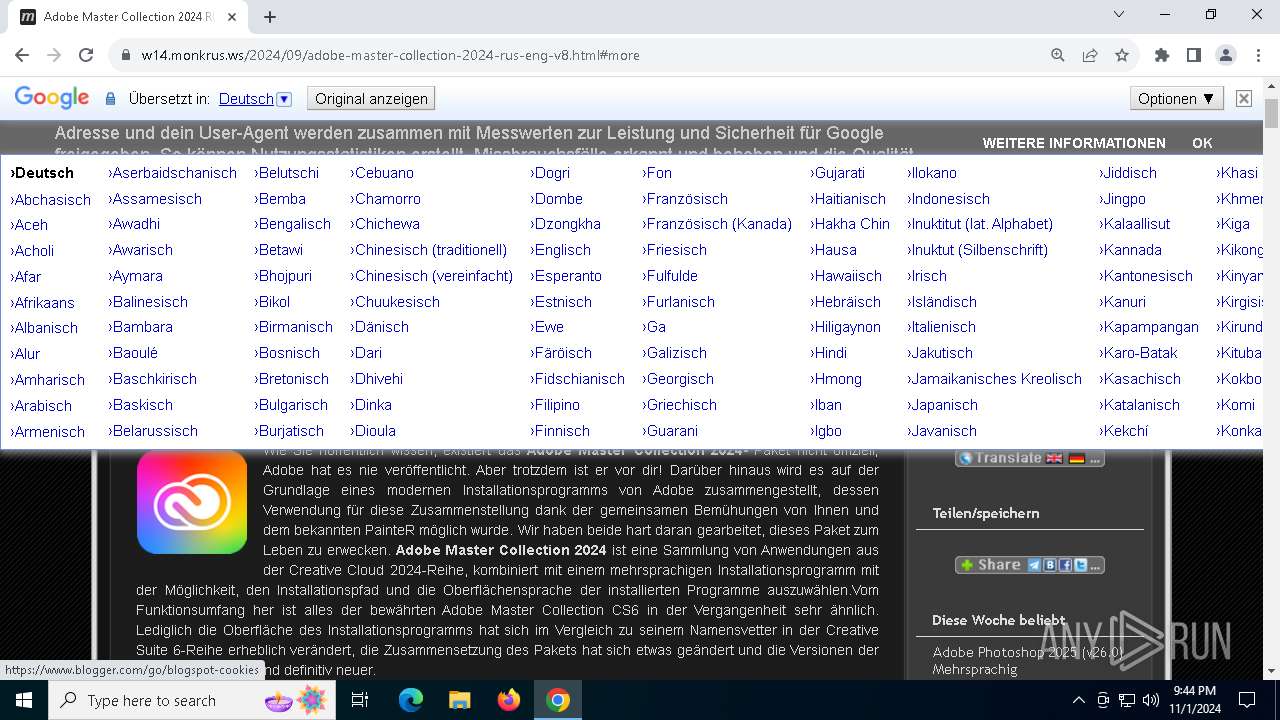Select currently chosen Deutsch entry
Viewport: 1280px width, 720px height.
point(42,173)
